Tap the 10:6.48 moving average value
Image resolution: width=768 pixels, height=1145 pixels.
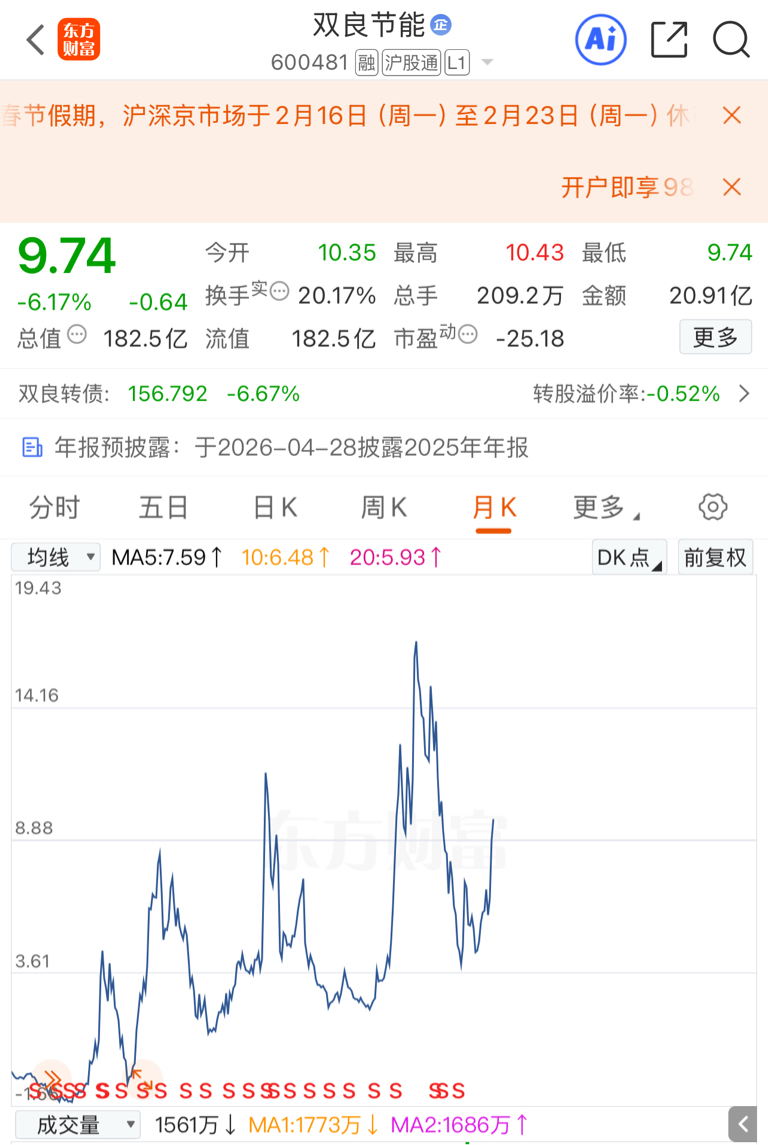click(x=285, y=558)
